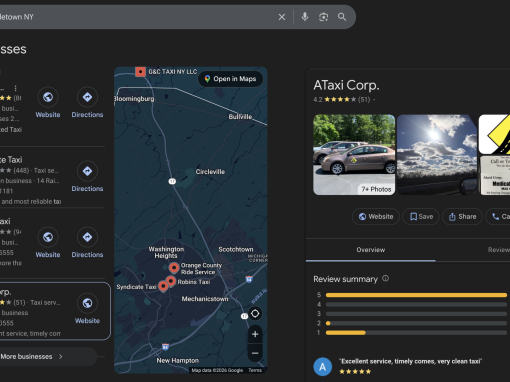This screenshot has height=382, width=510.
Task: Click the 'Excellent service, timely comes' review quote
Action: [x=410, y=361]
